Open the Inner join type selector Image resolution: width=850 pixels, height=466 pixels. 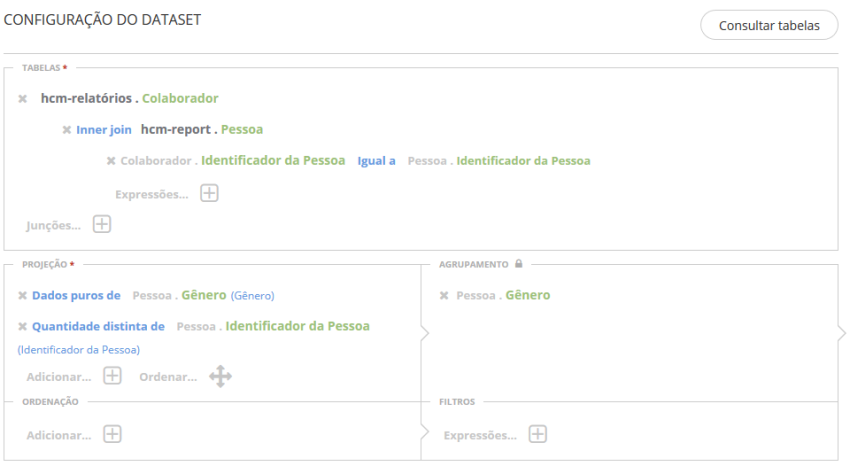[104, 130]
